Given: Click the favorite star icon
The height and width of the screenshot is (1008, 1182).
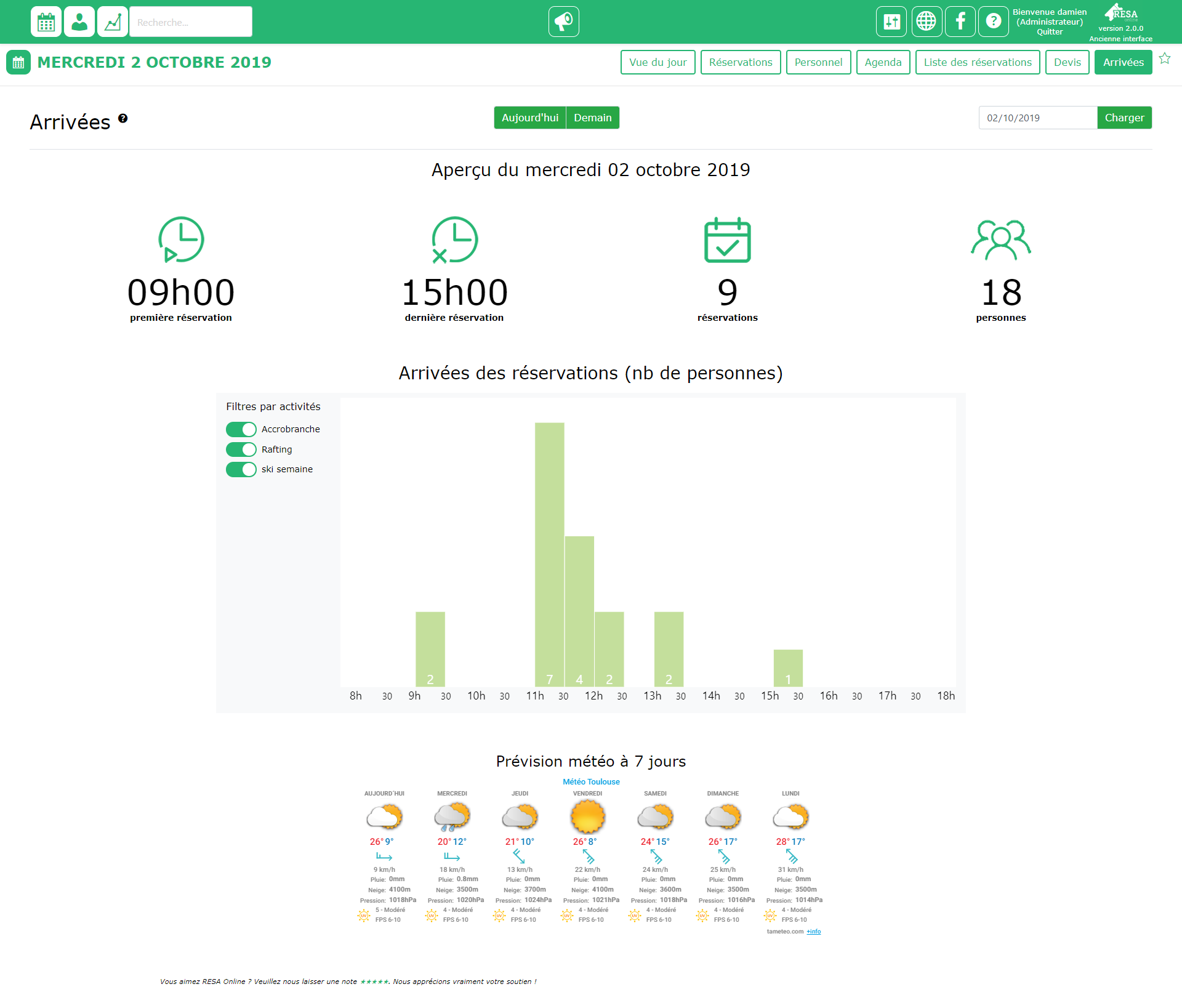Looking at the screenshot, I should (1165, 58).
